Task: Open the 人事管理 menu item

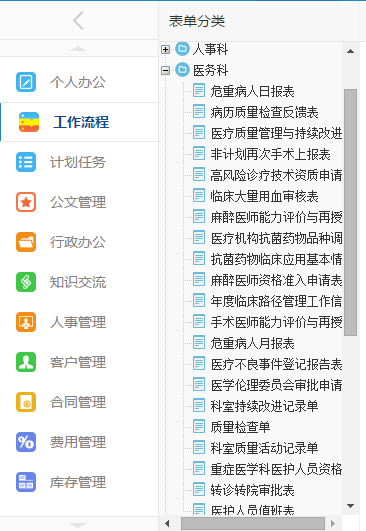Action: coord(79,322)
